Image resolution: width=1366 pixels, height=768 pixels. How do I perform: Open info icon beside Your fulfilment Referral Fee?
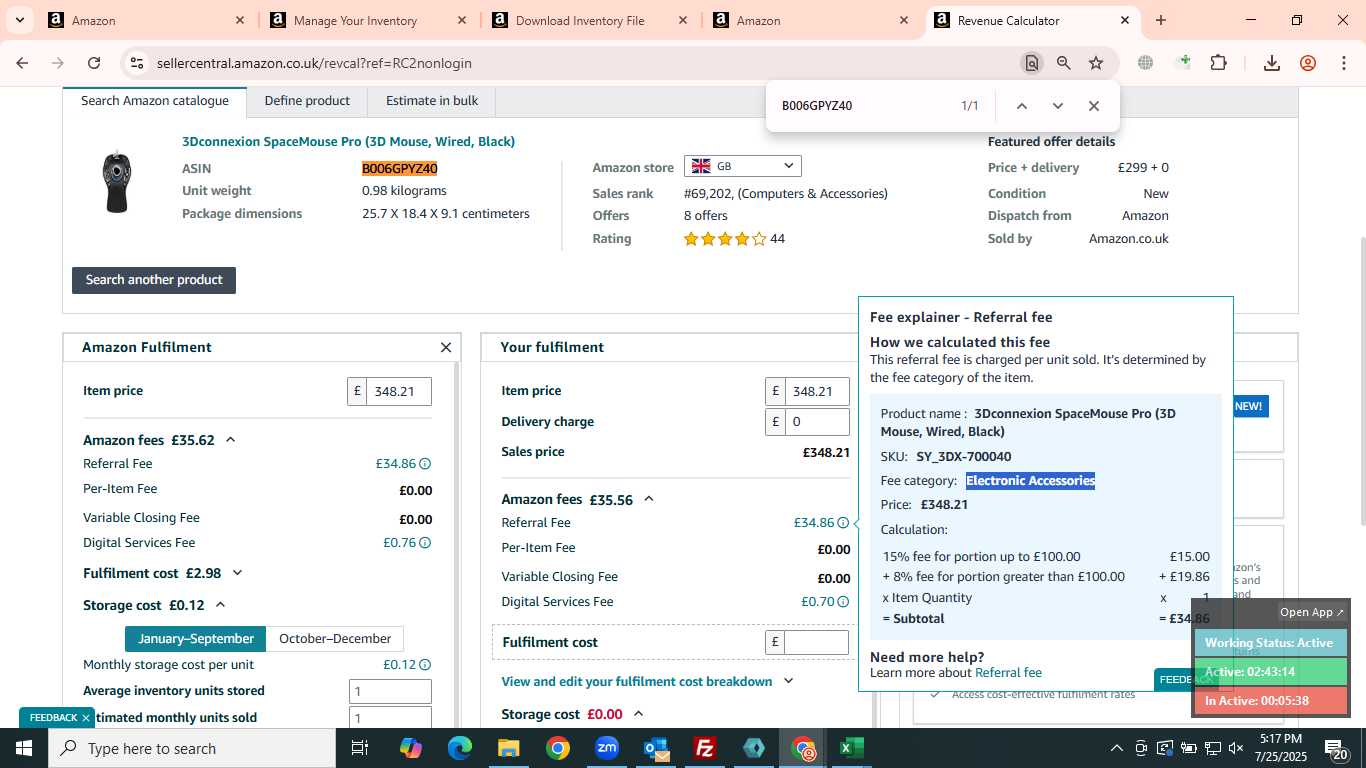843,523
